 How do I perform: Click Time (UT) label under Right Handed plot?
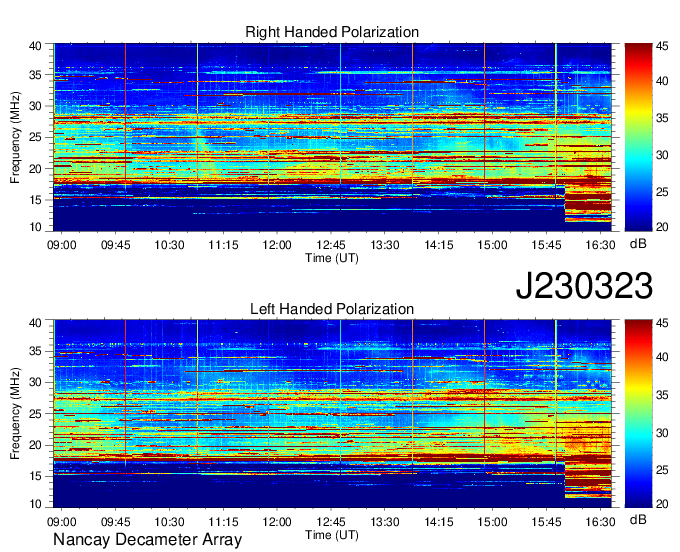(x=332, y=258)
